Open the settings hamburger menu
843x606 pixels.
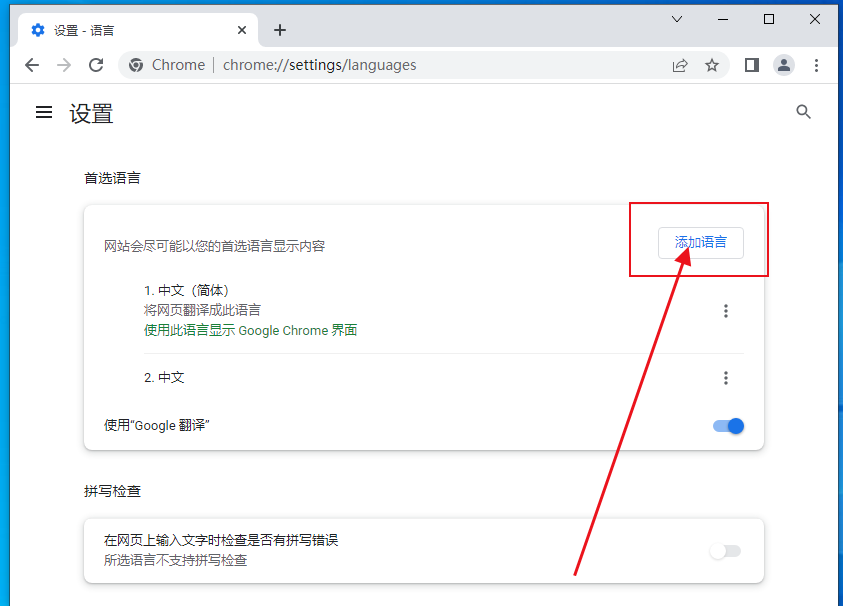coord(43,112)
